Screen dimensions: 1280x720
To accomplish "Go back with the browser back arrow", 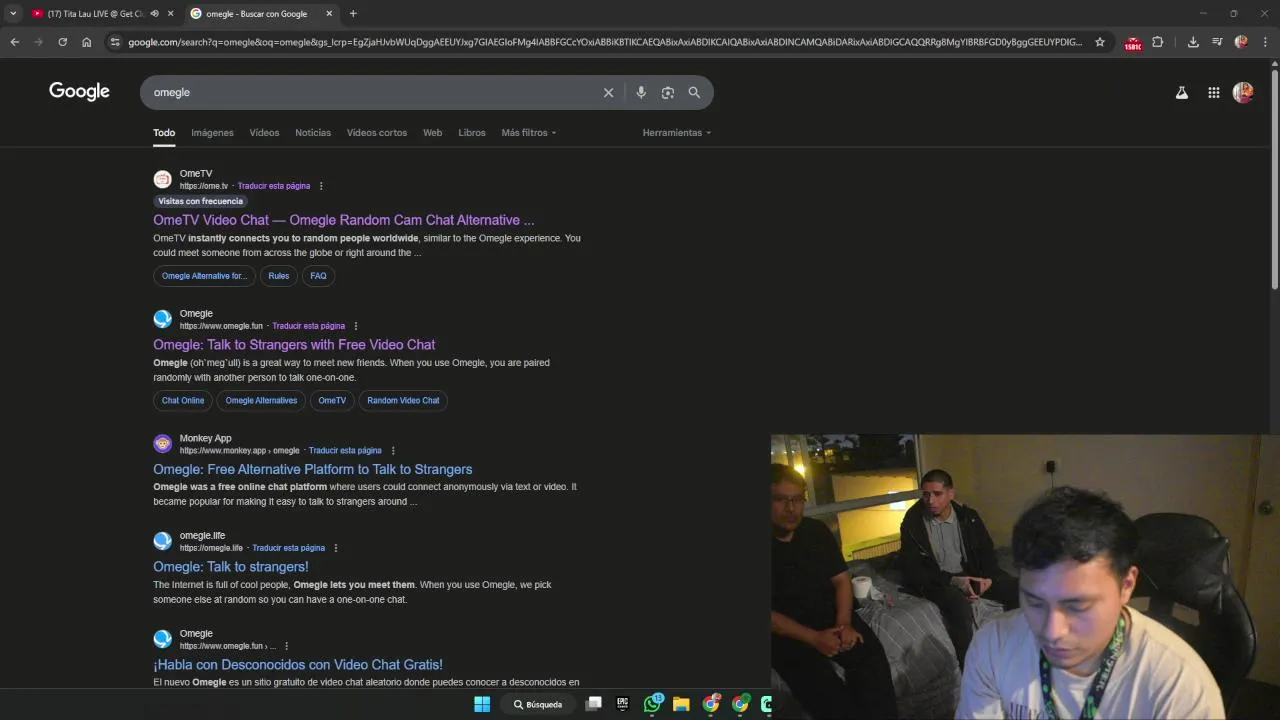I will 15,42.
